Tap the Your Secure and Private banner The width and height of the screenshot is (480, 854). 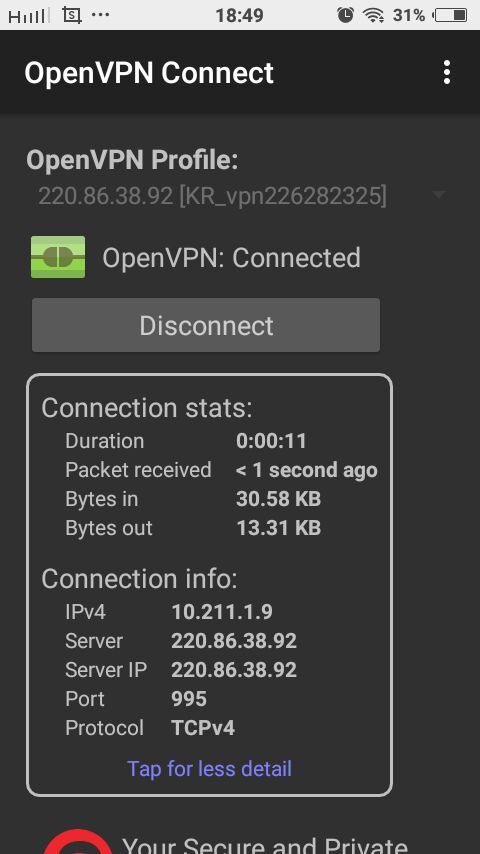tap(265, 844)
